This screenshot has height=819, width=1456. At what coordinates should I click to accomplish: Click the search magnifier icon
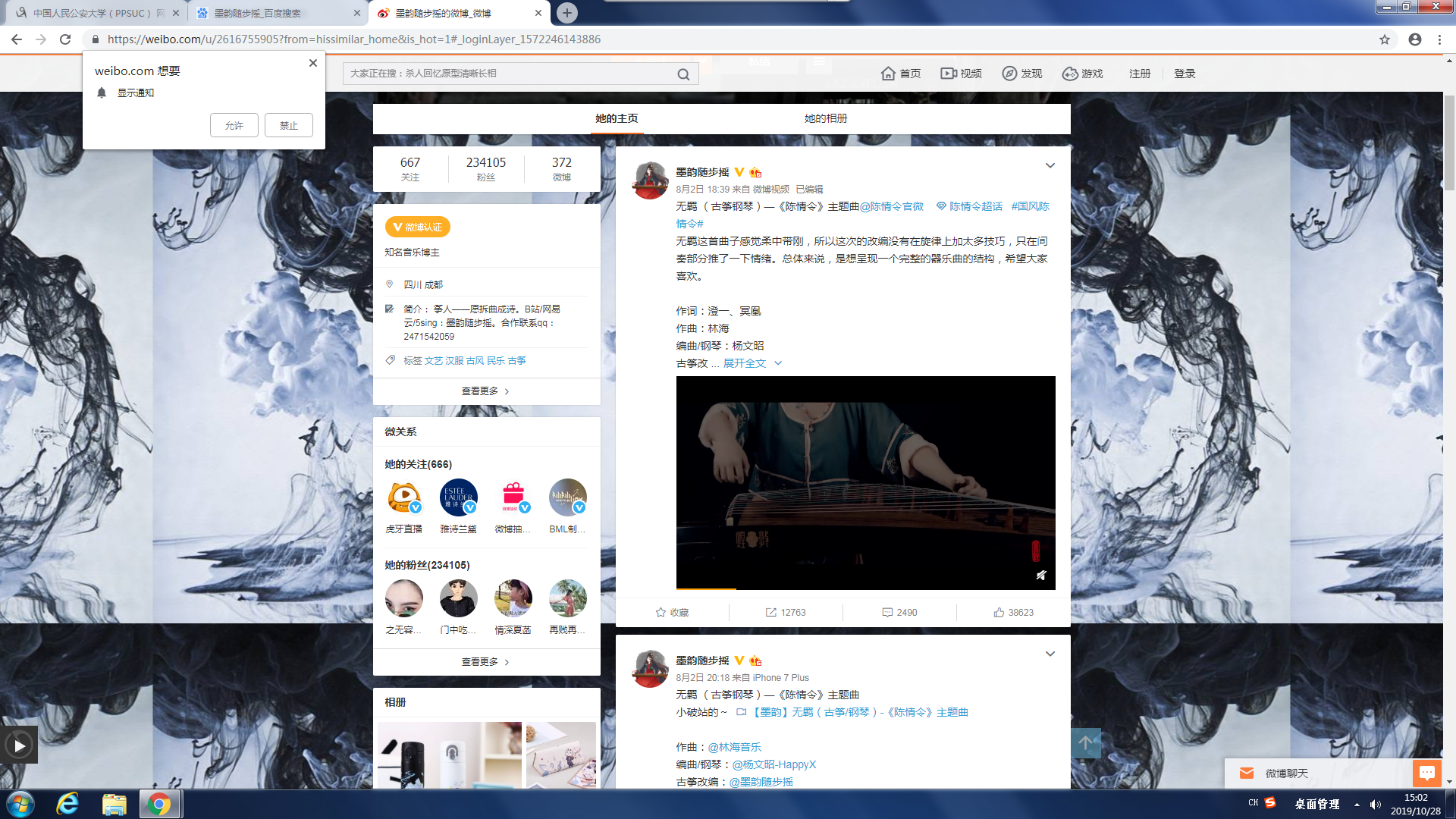683,74
